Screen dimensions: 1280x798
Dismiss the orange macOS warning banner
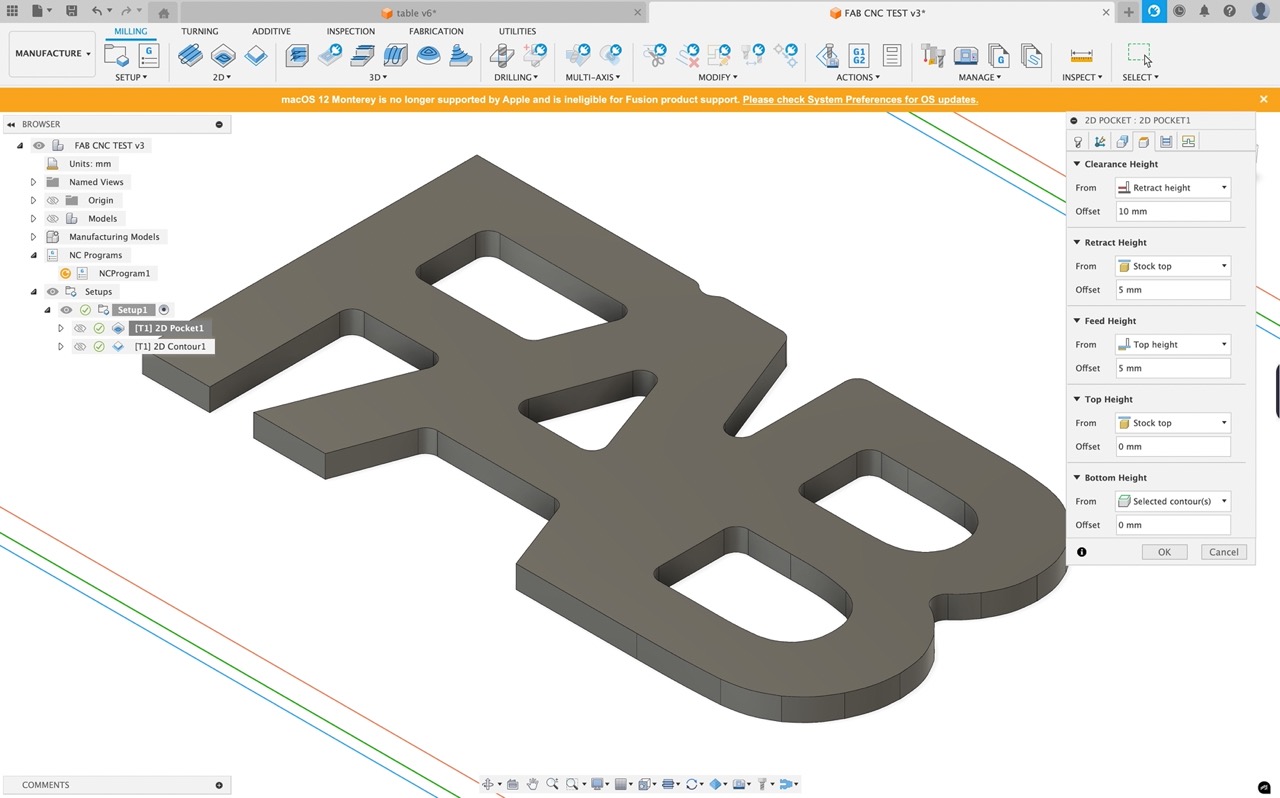(1264, 99)
